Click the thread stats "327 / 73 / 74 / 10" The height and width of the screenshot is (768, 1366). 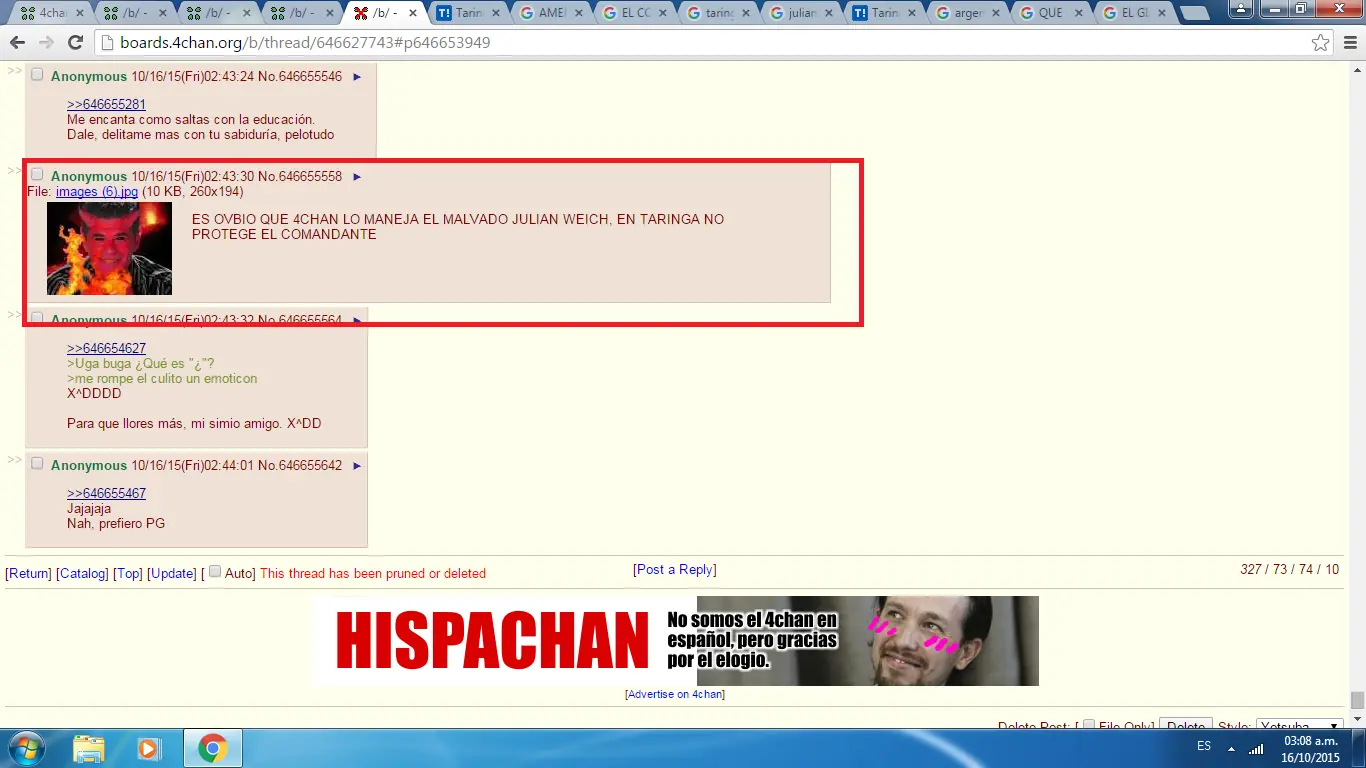(1289, 570)
